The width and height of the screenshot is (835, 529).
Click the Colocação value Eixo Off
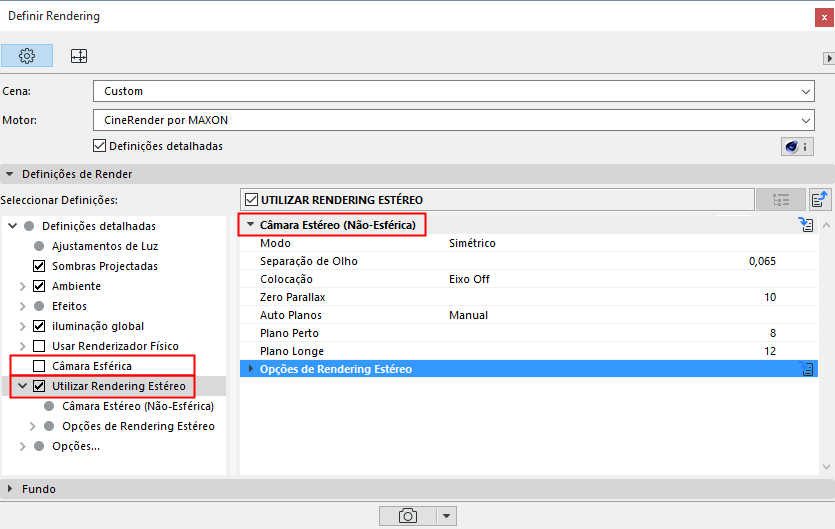[469, 279]
